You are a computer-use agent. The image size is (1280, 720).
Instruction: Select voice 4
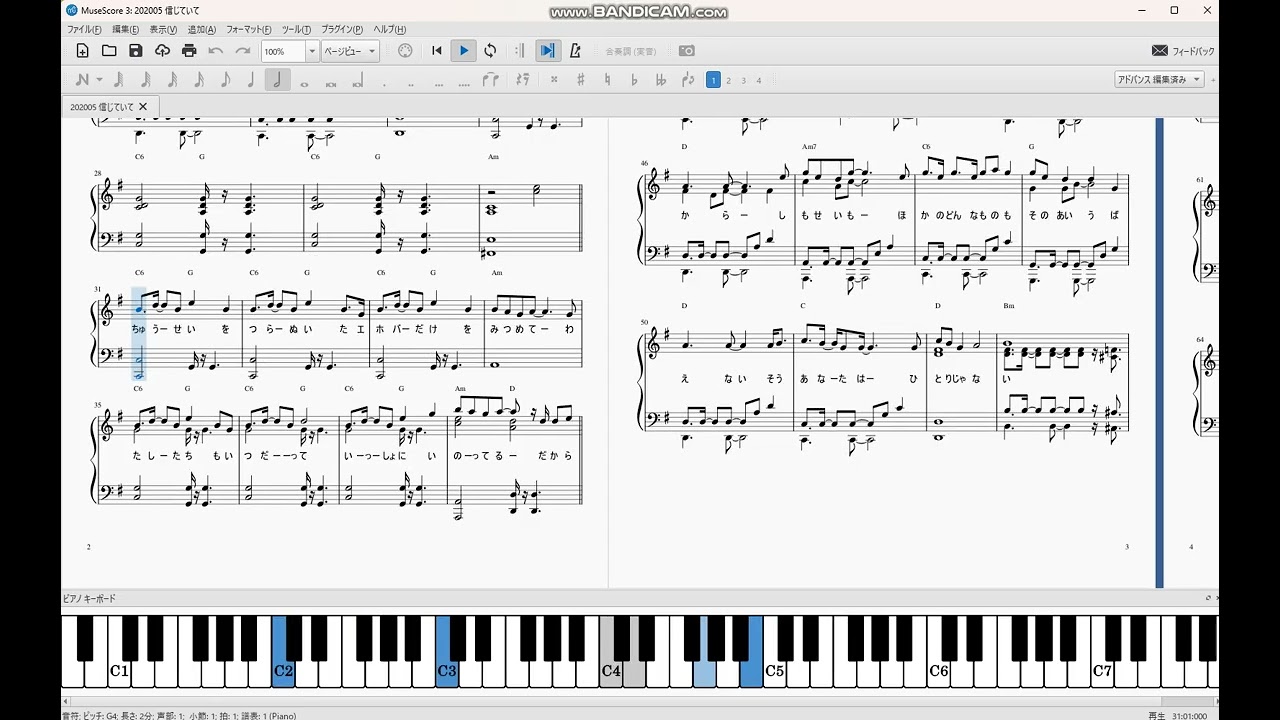click(x=758, y=80)
